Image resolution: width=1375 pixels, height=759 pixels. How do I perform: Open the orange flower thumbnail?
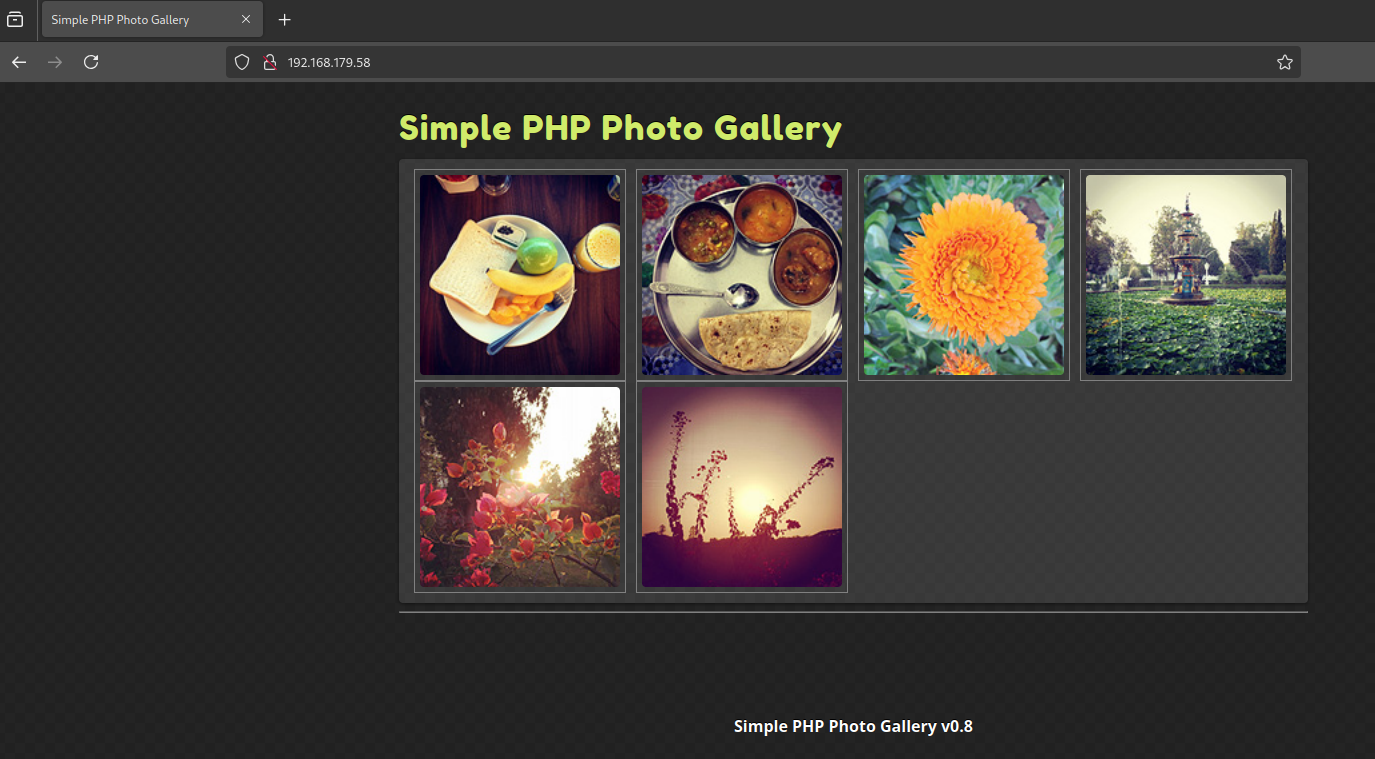964,275
